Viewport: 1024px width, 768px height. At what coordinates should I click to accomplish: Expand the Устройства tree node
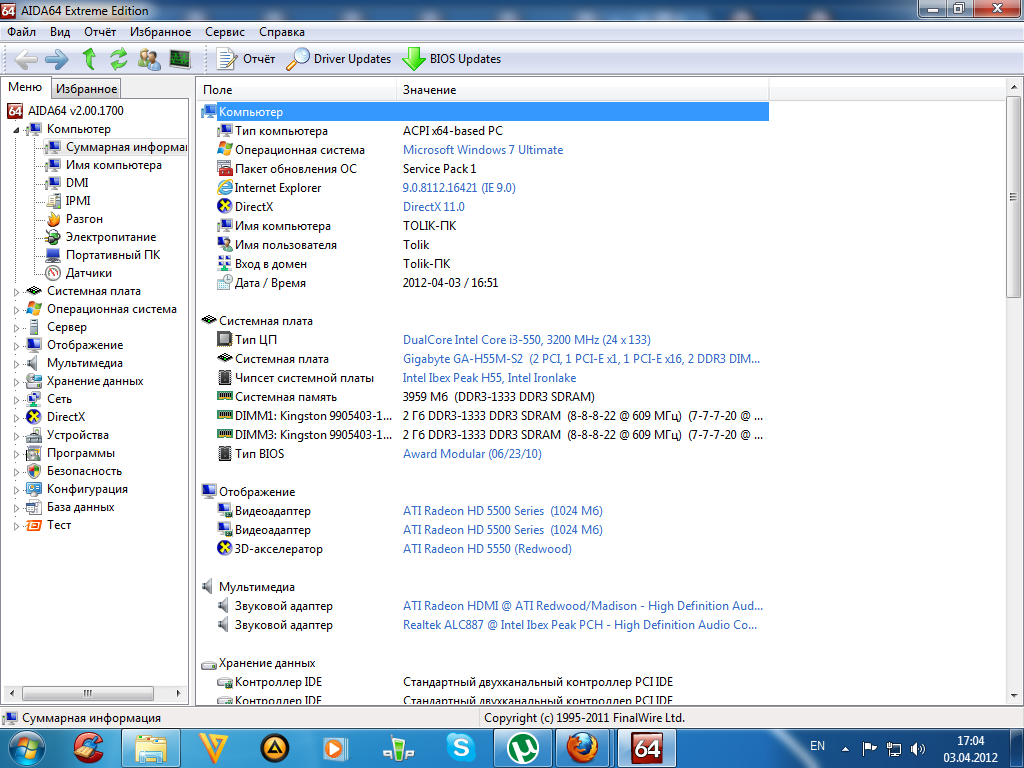(16, 436)
